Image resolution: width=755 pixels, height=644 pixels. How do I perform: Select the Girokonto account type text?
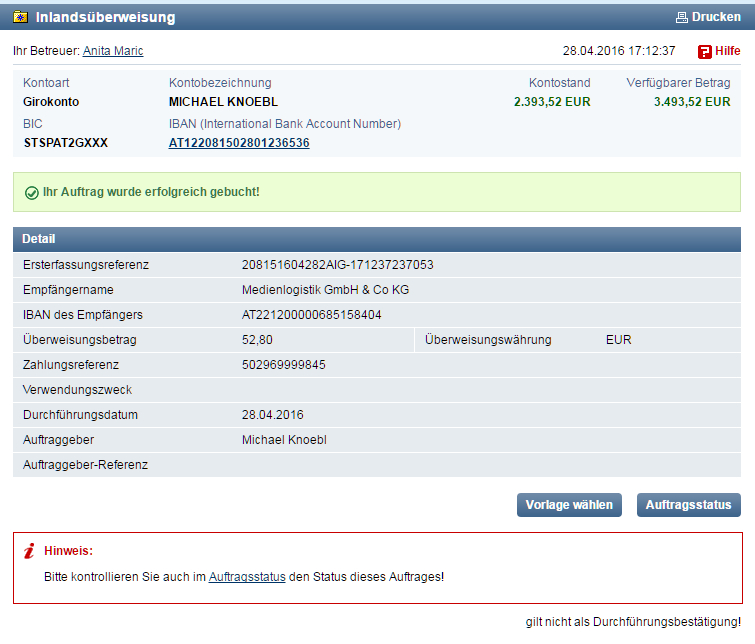(51, 102)
